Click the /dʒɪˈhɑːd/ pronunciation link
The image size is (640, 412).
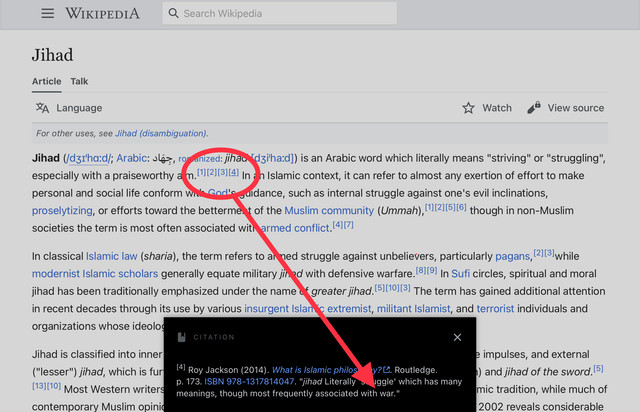pyautogui.click(x=88, y=158)
